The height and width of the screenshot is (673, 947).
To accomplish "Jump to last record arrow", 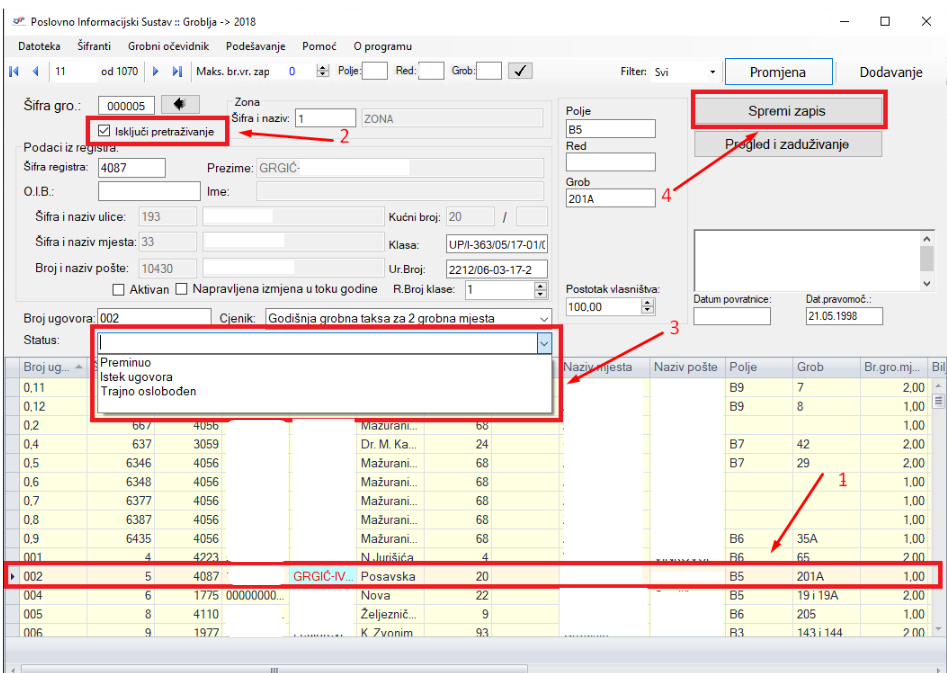I will click(177, 72).
